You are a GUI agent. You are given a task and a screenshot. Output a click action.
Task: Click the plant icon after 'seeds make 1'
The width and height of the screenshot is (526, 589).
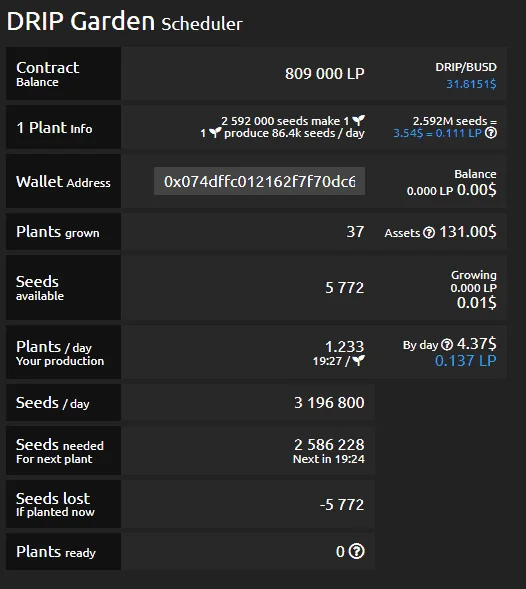[x=359, y=120]
